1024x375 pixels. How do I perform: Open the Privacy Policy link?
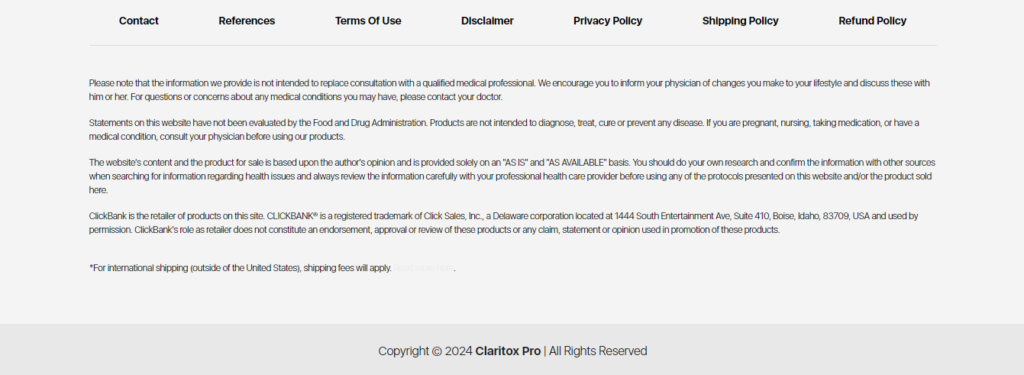coord(608,21)
